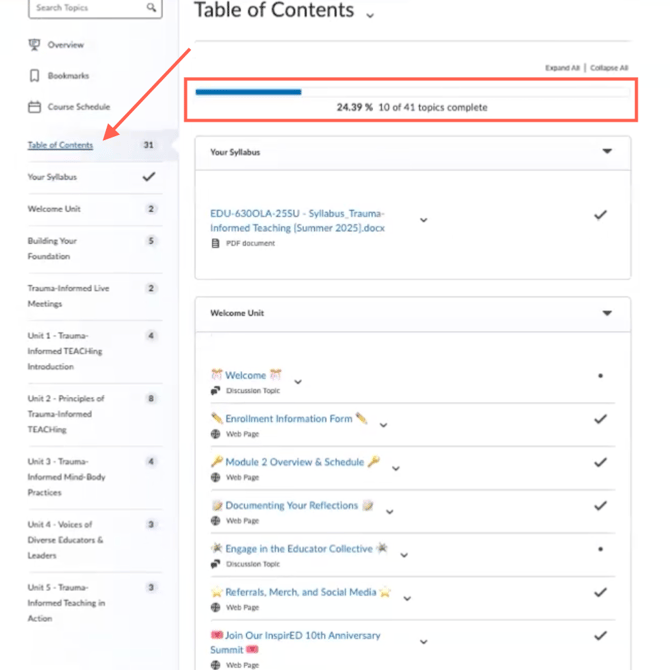This screenshot has width=670, height=670.
Task: Toggle completion checkmark for syllabus document
Action: pos(600,215)
